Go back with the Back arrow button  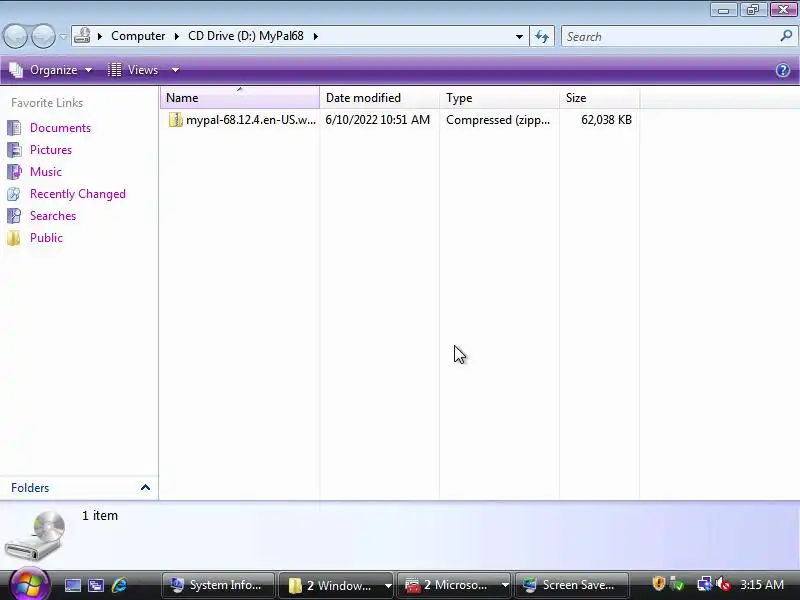(15, 36)
